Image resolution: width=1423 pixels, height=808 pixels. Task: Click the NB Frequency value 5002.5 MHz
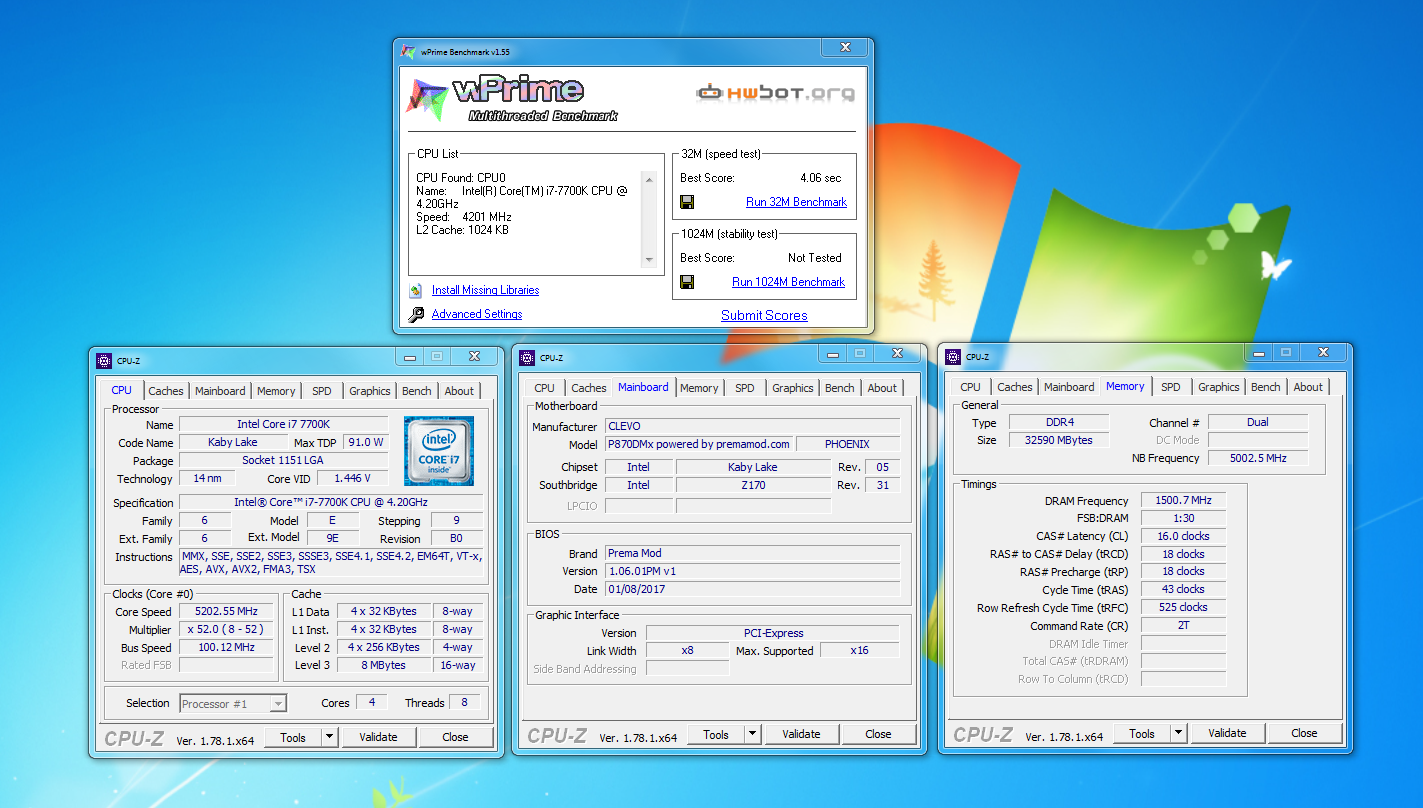click(x=1258, y=458)
